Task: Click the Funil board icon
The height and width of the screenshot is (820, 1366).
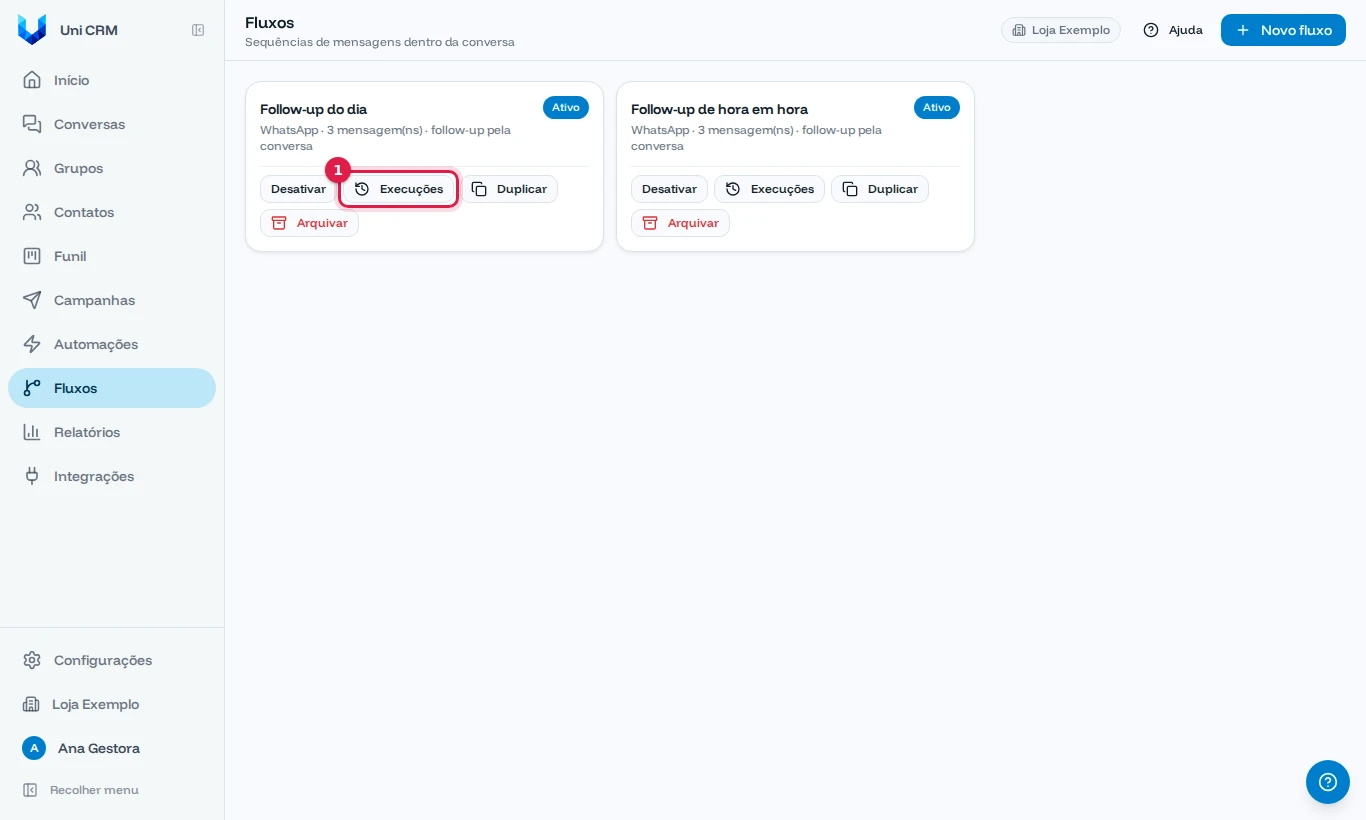Action: pos(32,256)
